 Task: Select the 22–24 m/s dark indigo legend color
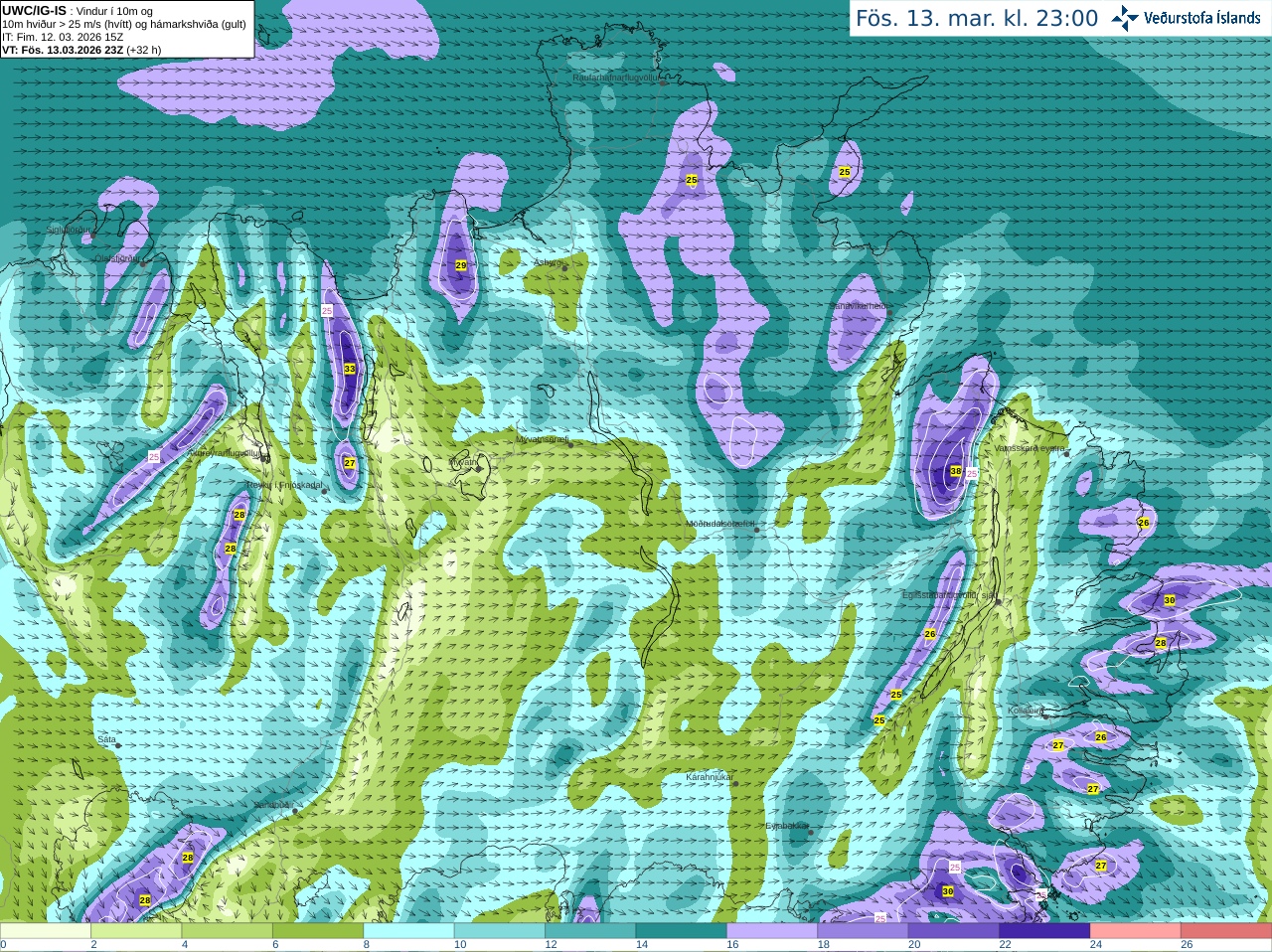(1044, 931)
